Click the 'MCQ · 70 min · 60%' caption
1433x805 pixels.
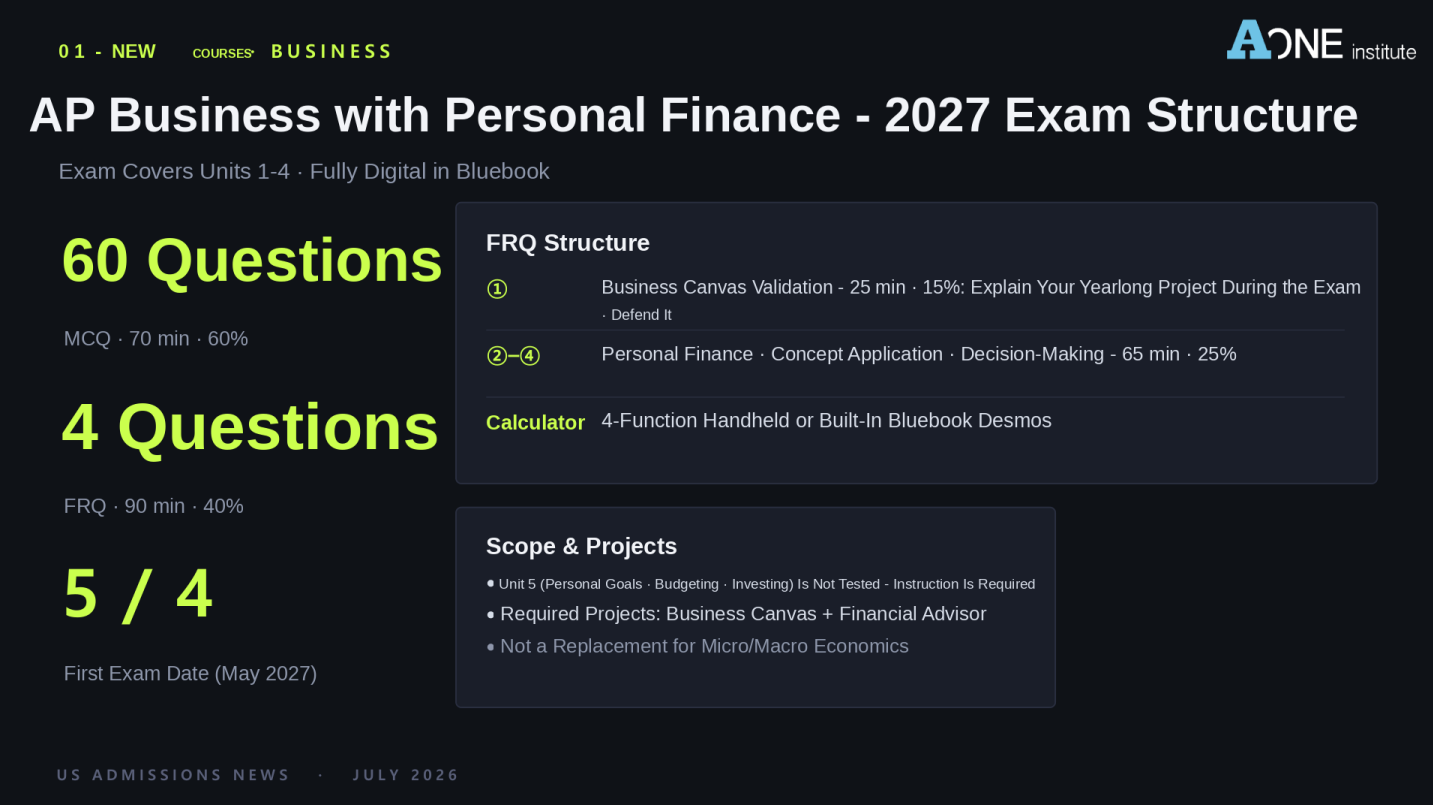[156, 339]
